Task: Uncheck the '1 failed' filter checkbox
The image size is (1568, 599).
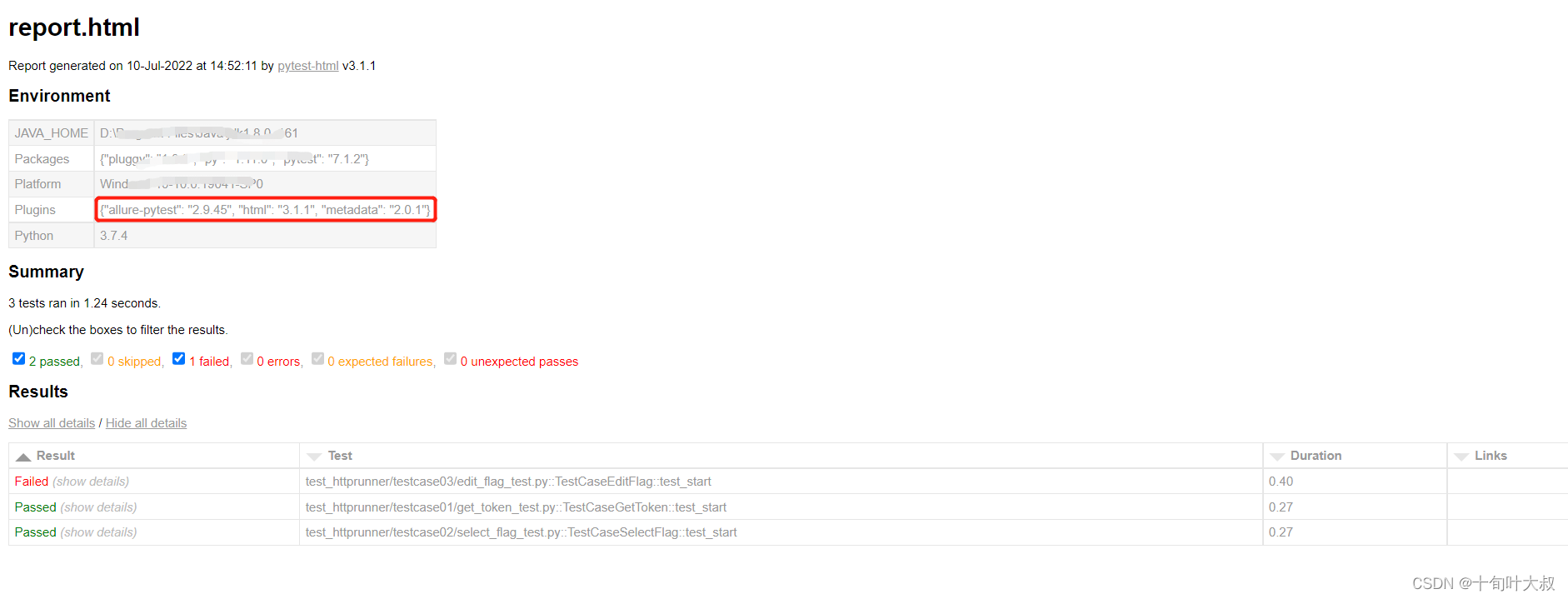Action: 178,359
